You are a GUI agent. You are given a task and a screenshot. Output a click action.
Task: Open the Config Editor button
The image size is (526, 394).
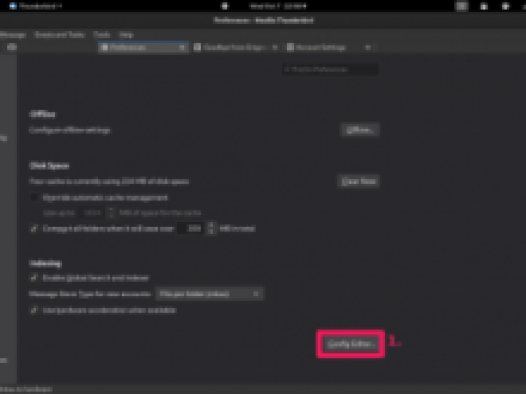pos(351,344)
